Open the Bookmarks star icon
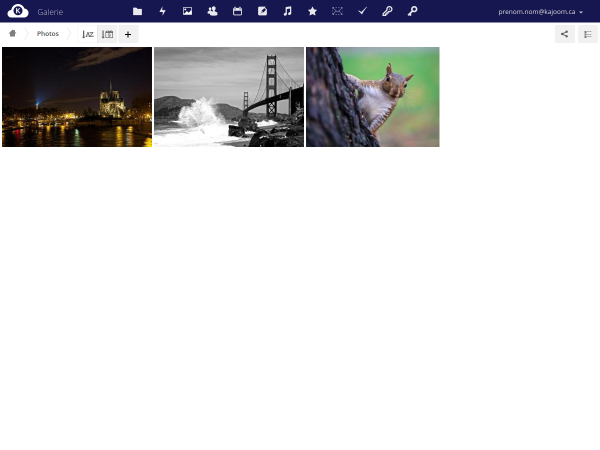 (x=312, y=11)
